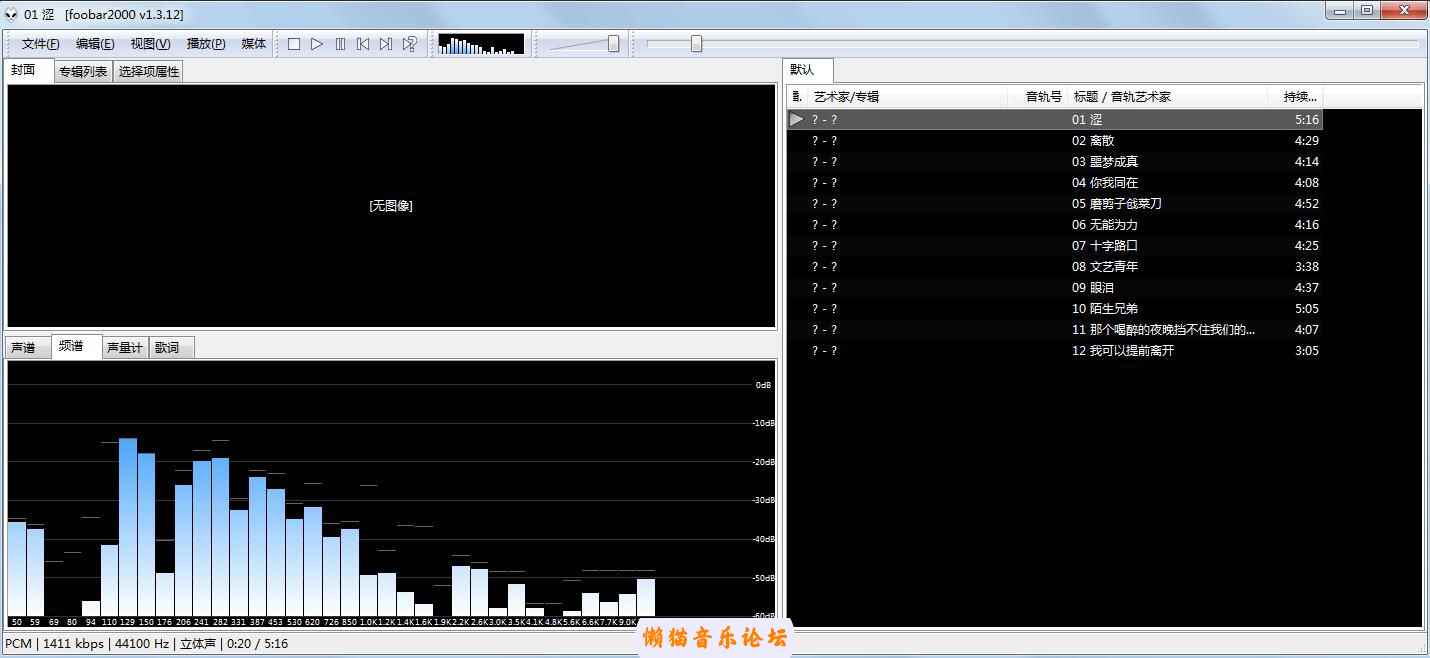1430x658 pixels.
Task: Sort by the 音轨号 column header
Action: (1043, 97)
